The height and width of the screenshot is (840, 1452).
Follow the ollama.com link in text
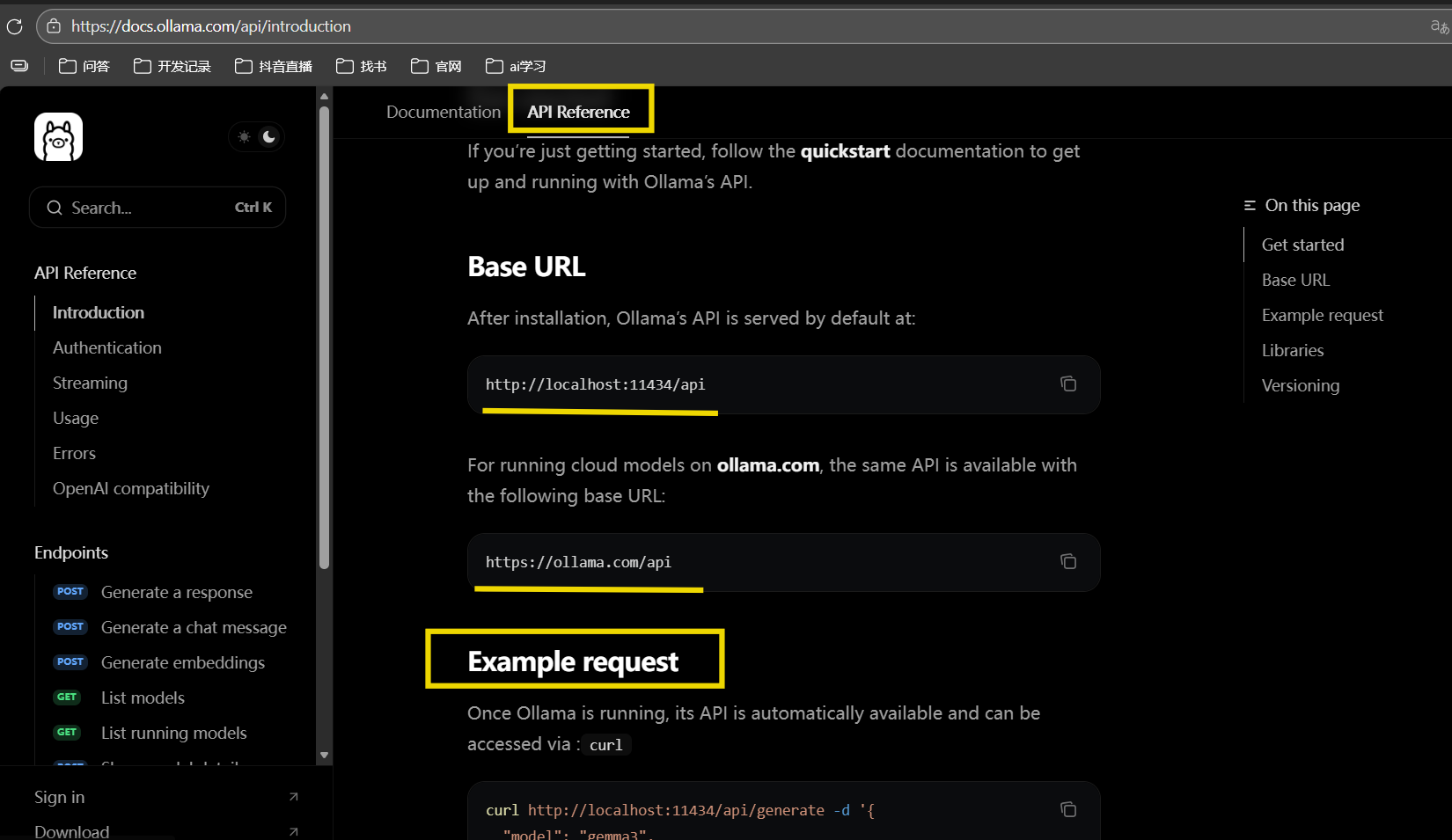pyautogui.click(x=768, y=464)
